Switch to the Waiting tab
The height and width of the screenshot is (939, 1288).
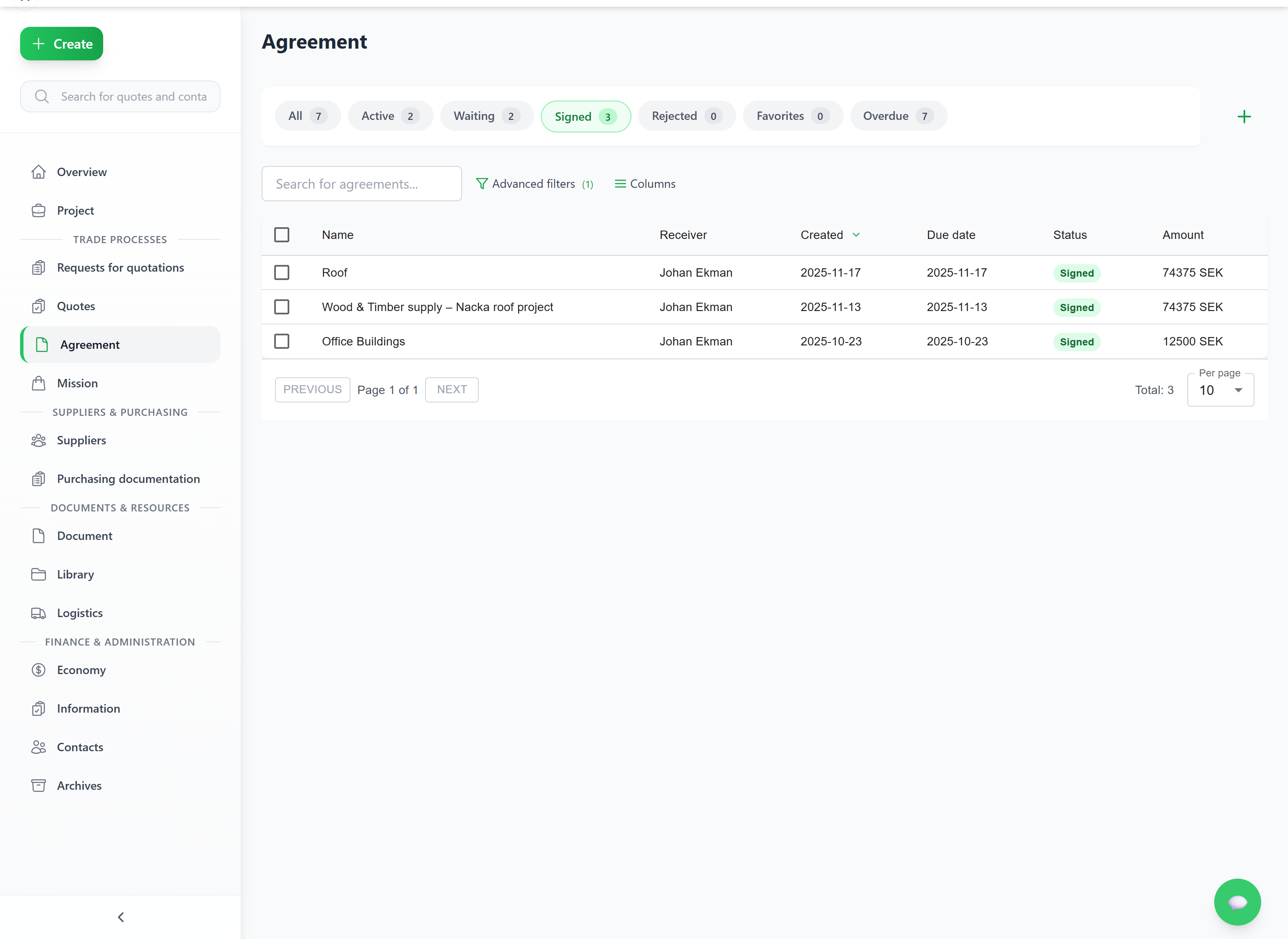pos(486,116)
